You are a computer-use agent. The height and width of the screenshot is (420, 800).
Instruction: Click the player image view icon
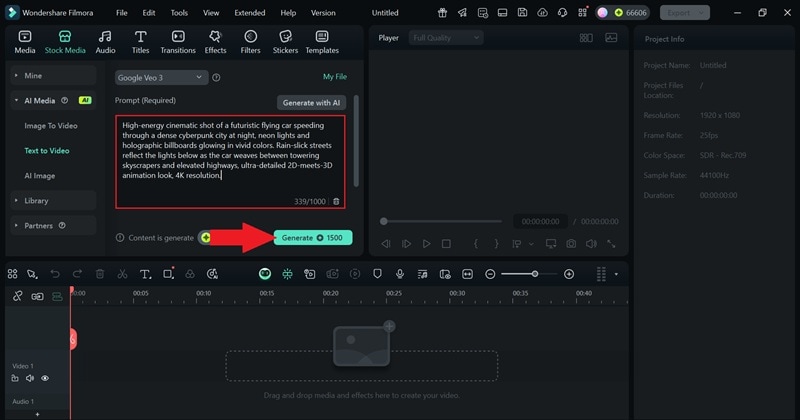click(x=611, y=38)
